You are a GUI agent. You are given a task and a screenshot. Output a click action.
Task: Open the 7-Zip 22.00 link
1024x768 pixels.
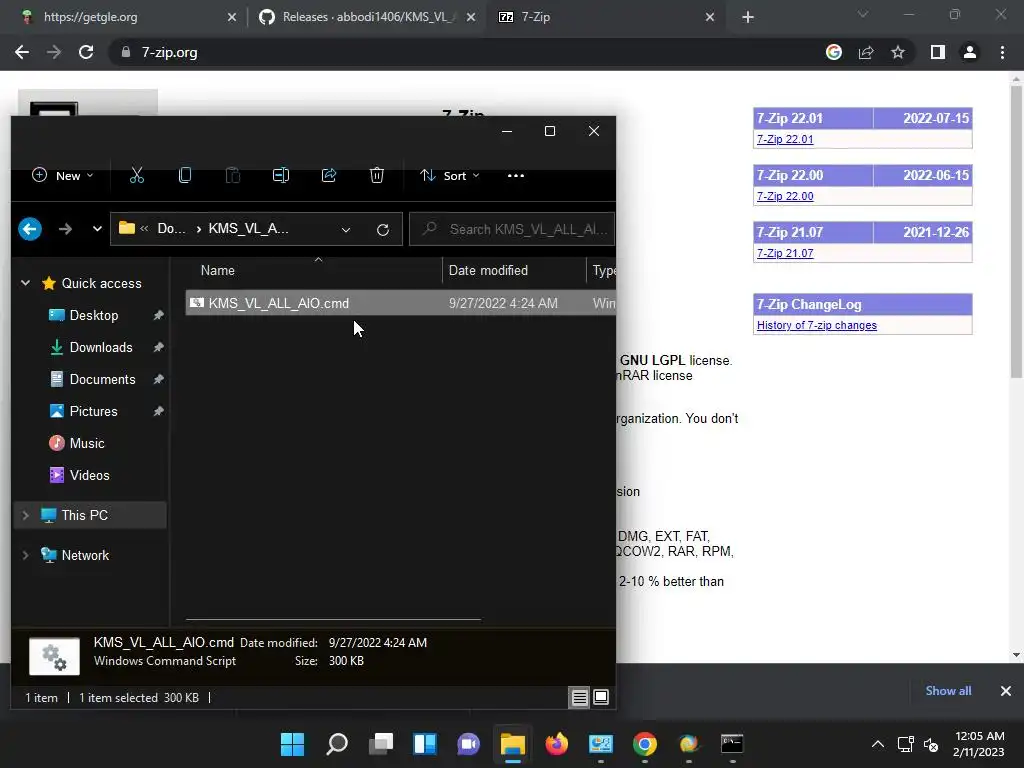click(785, 196)
